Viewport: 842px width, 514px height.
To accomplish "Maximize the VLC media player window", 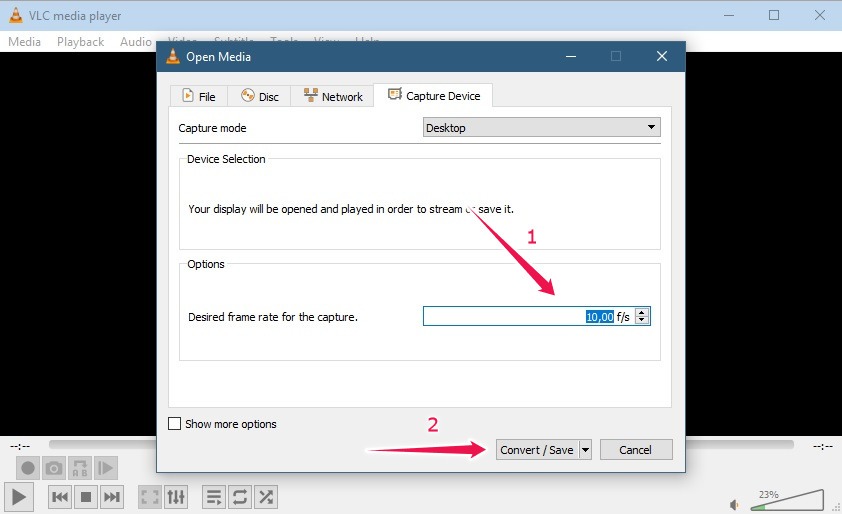I will tap(774, 15).
